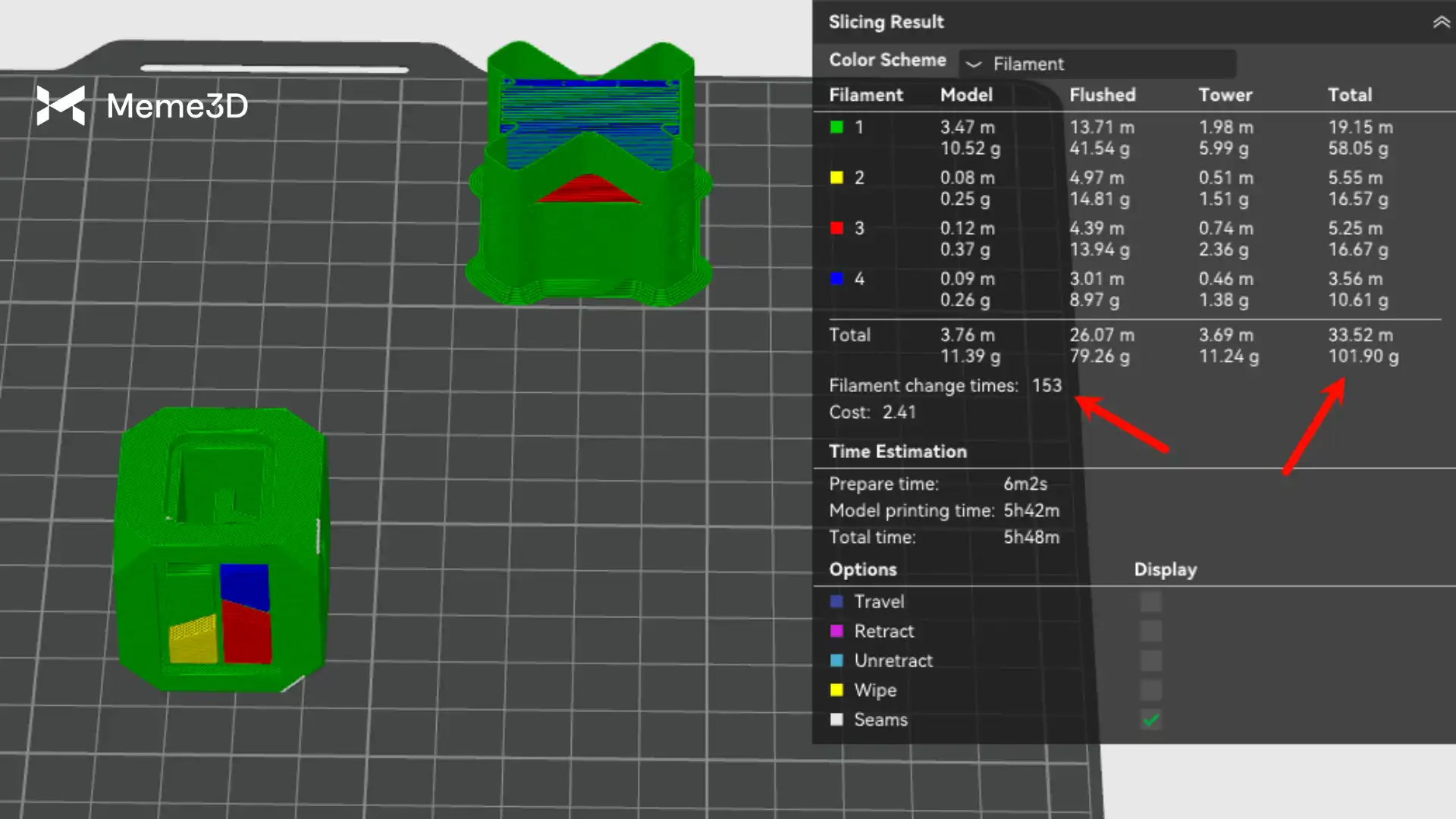Screen dimensions: 1456x819
Task: Toggle the Wipe display checkbox
Action: click(x=1150, y=690)
